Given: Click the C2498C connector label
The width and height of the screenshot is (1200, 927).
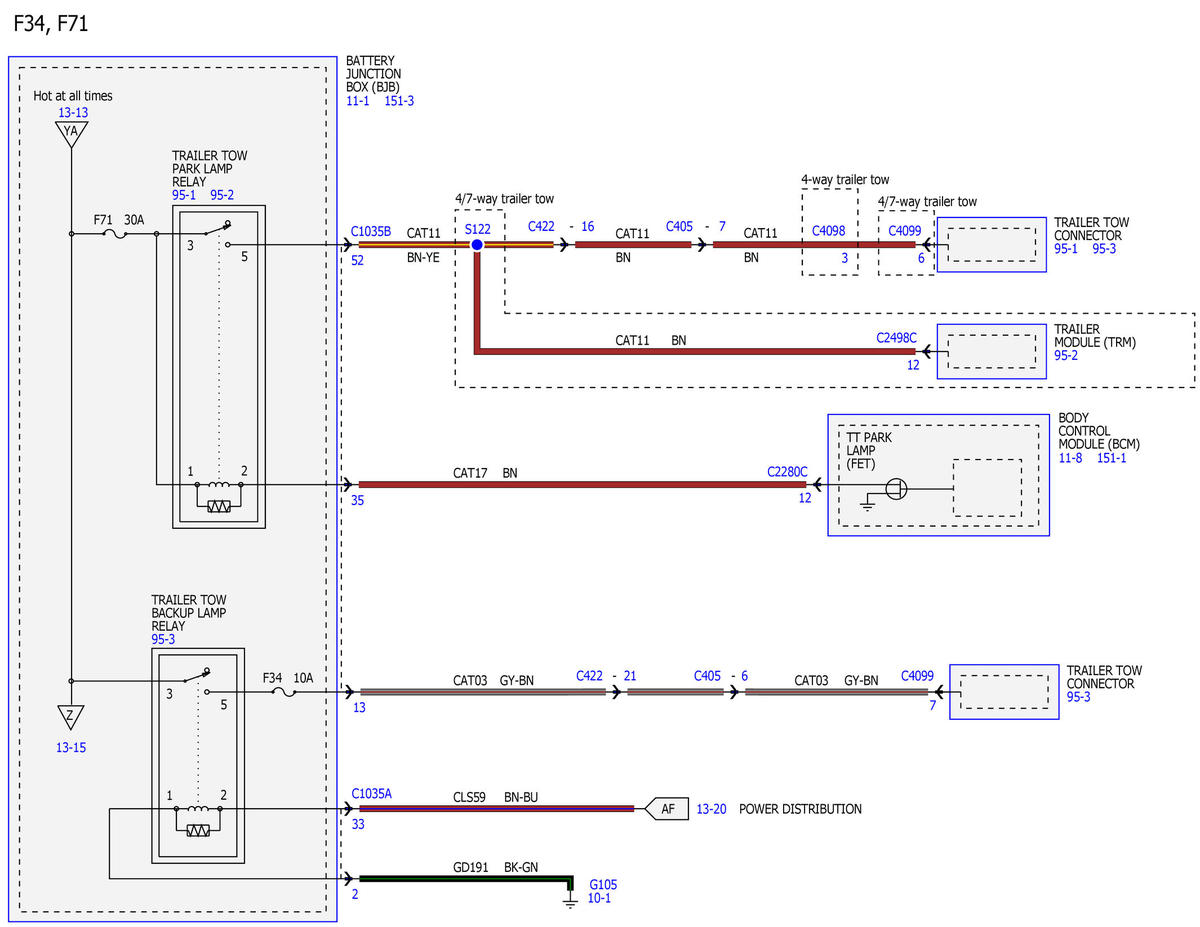Looking at the screenshot, I should 896,338.
